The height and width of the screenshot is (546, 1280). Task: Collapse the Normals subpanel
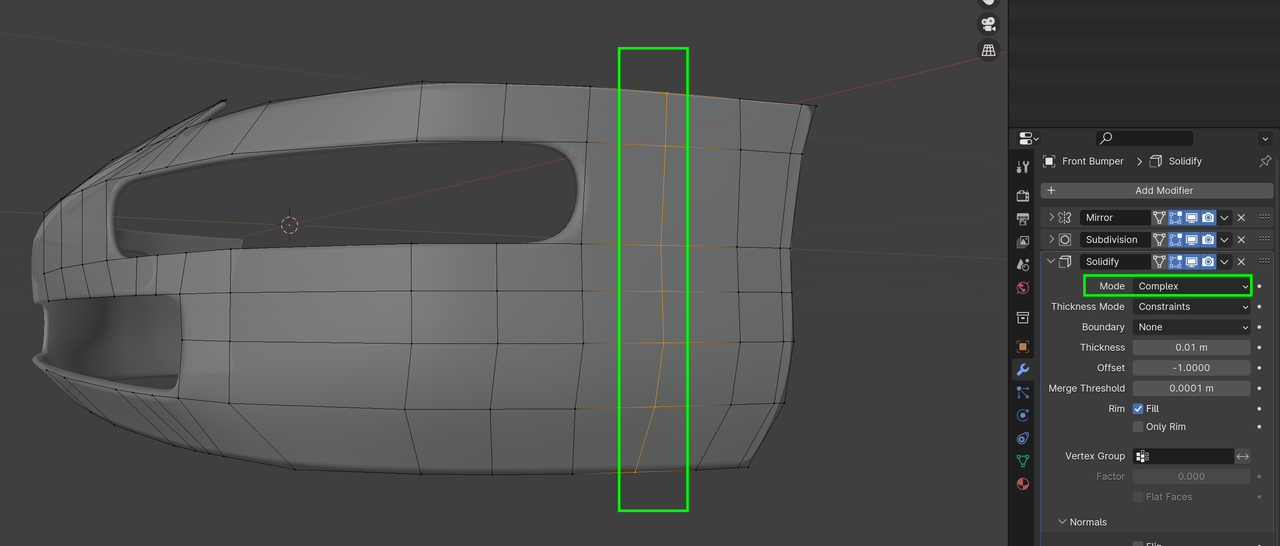coord(1063,522)
